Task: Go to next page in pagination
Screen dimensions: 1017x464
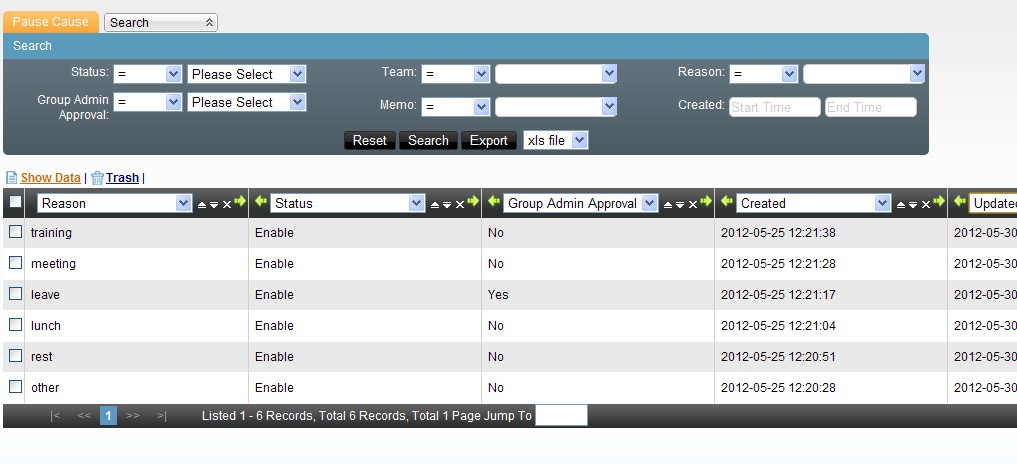Action: [133, 416]
